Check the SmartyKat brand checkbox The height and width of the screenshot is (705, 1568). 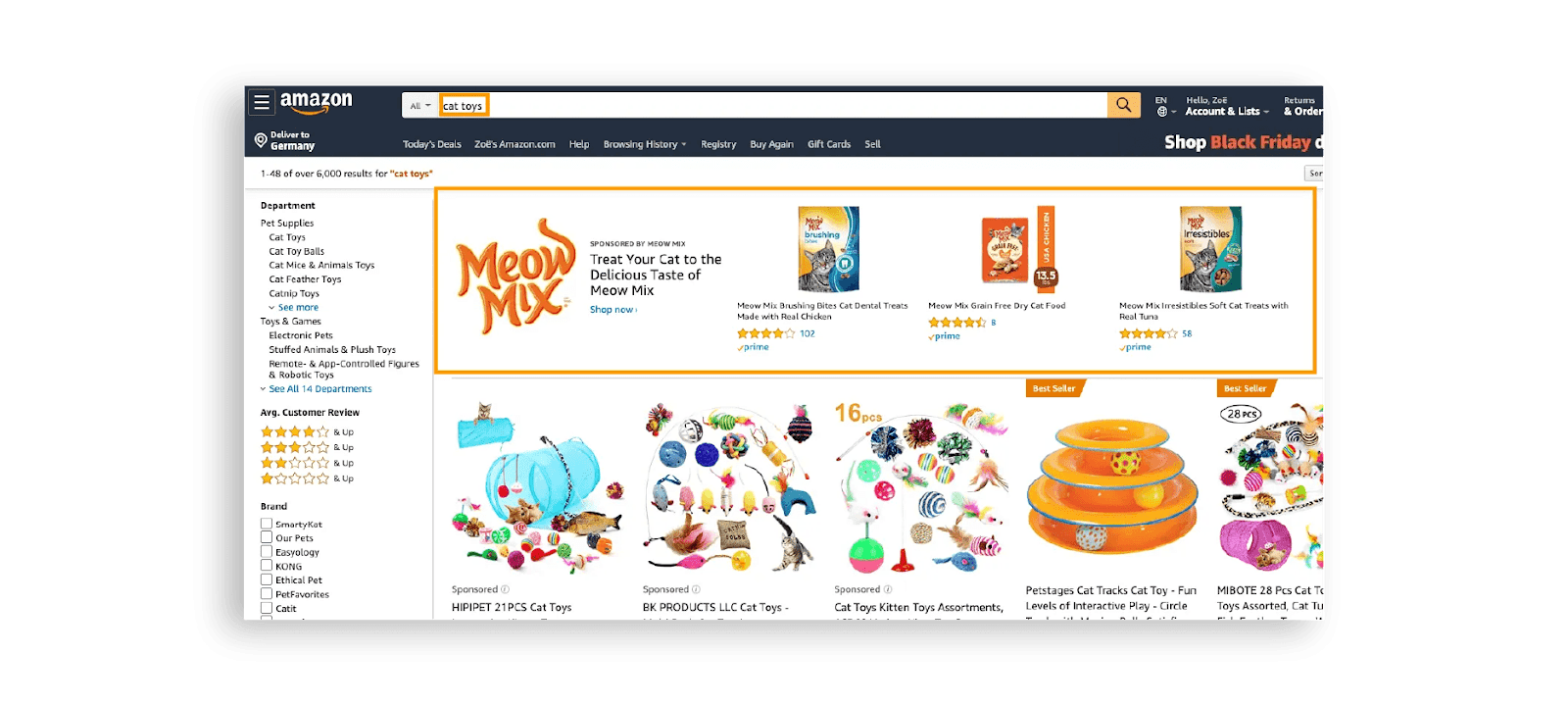tap(267, 524)
